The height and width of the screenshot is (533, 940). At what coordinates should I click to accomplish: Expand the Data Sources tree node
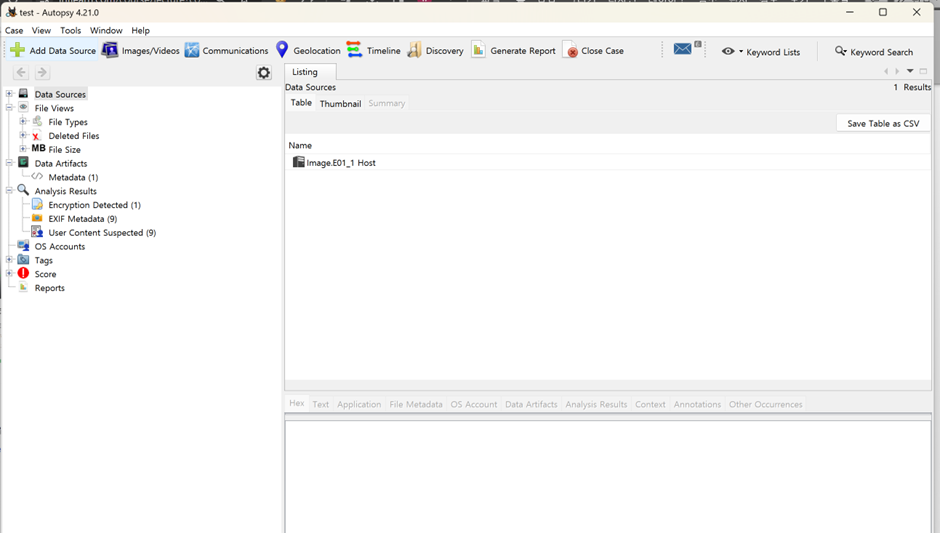coord(10,94)
